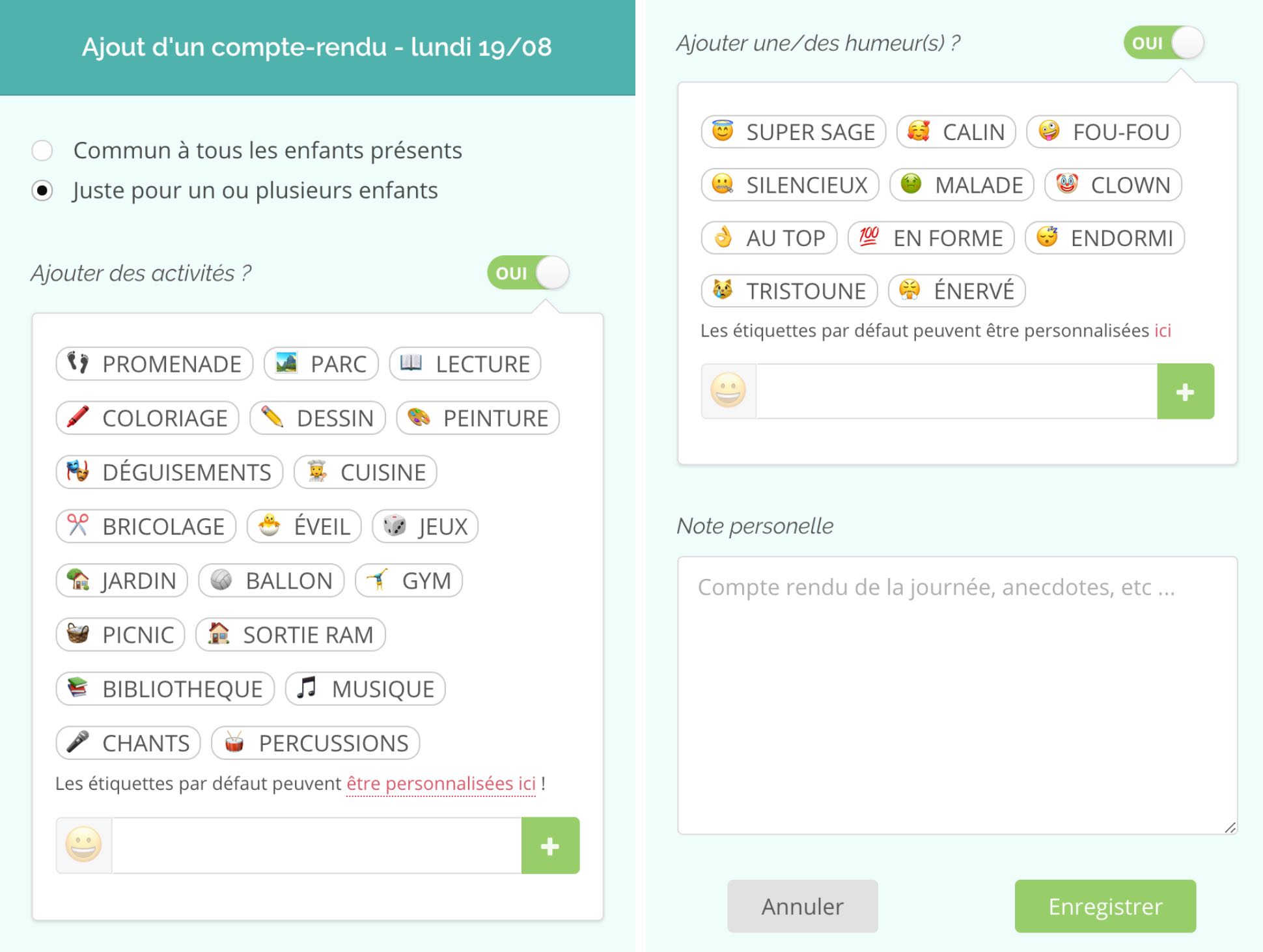Screen dimensions: 1263x952
Task: Pick the ENDORMI sleepy mood tag
Action: (1105, 238)
